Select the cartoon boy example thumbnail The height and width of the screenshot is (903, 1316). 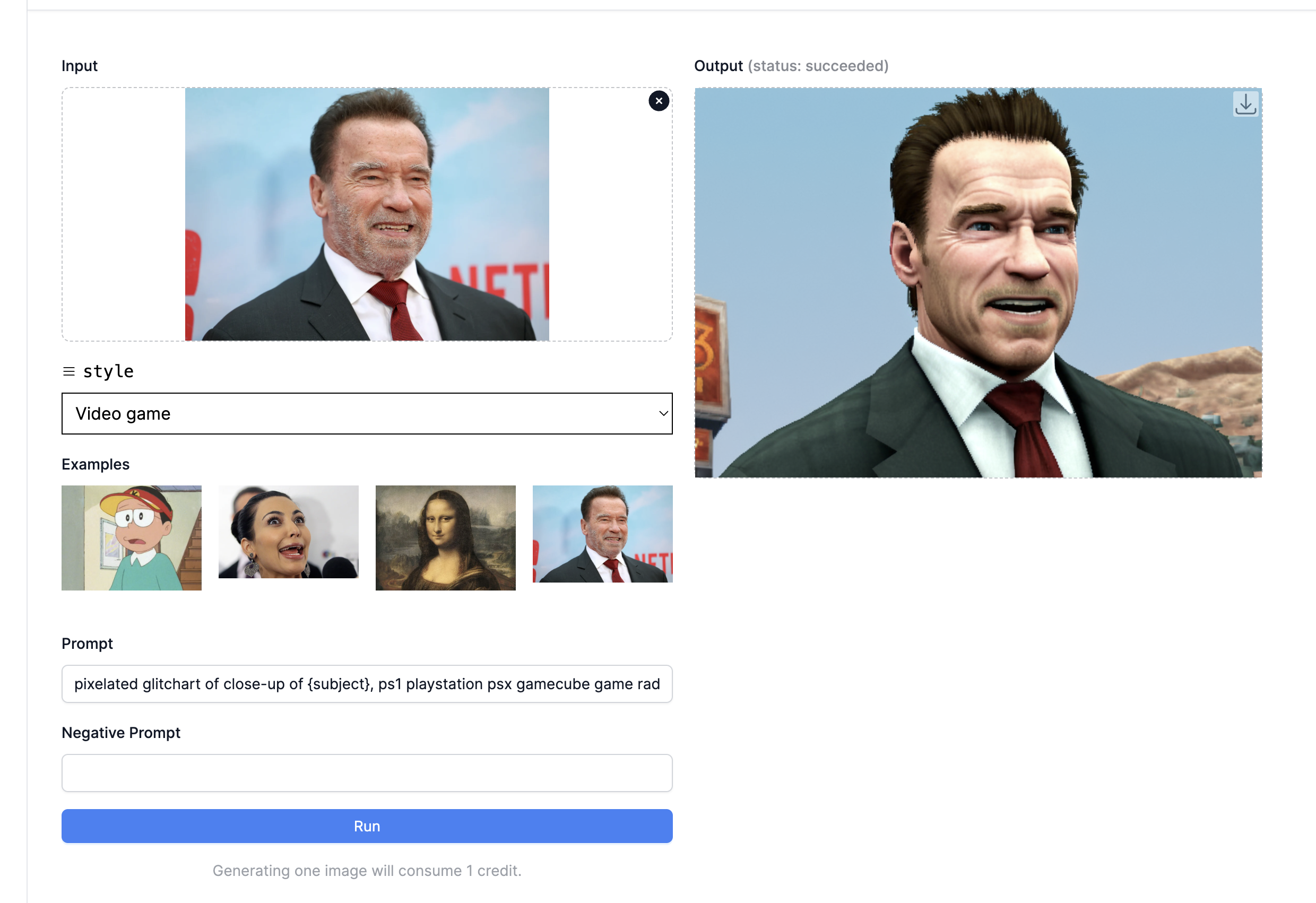coord(132,538)
